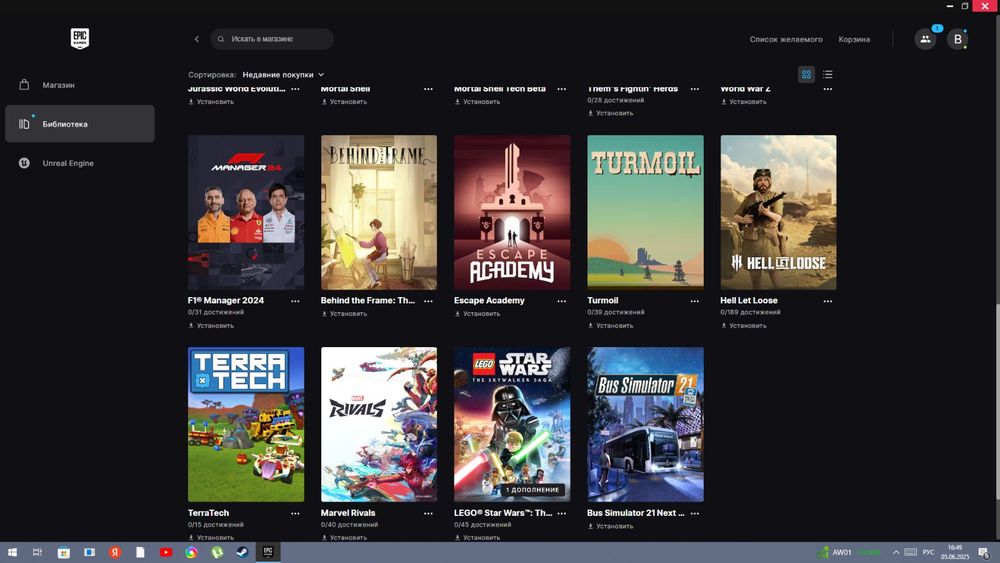Open TerraTech cover art

coord(246,425)
